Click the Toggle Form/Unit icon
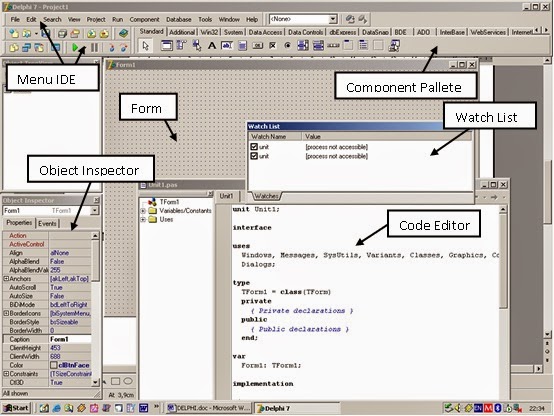Viewport: 554px width, 416px height. tap(39, 47)
